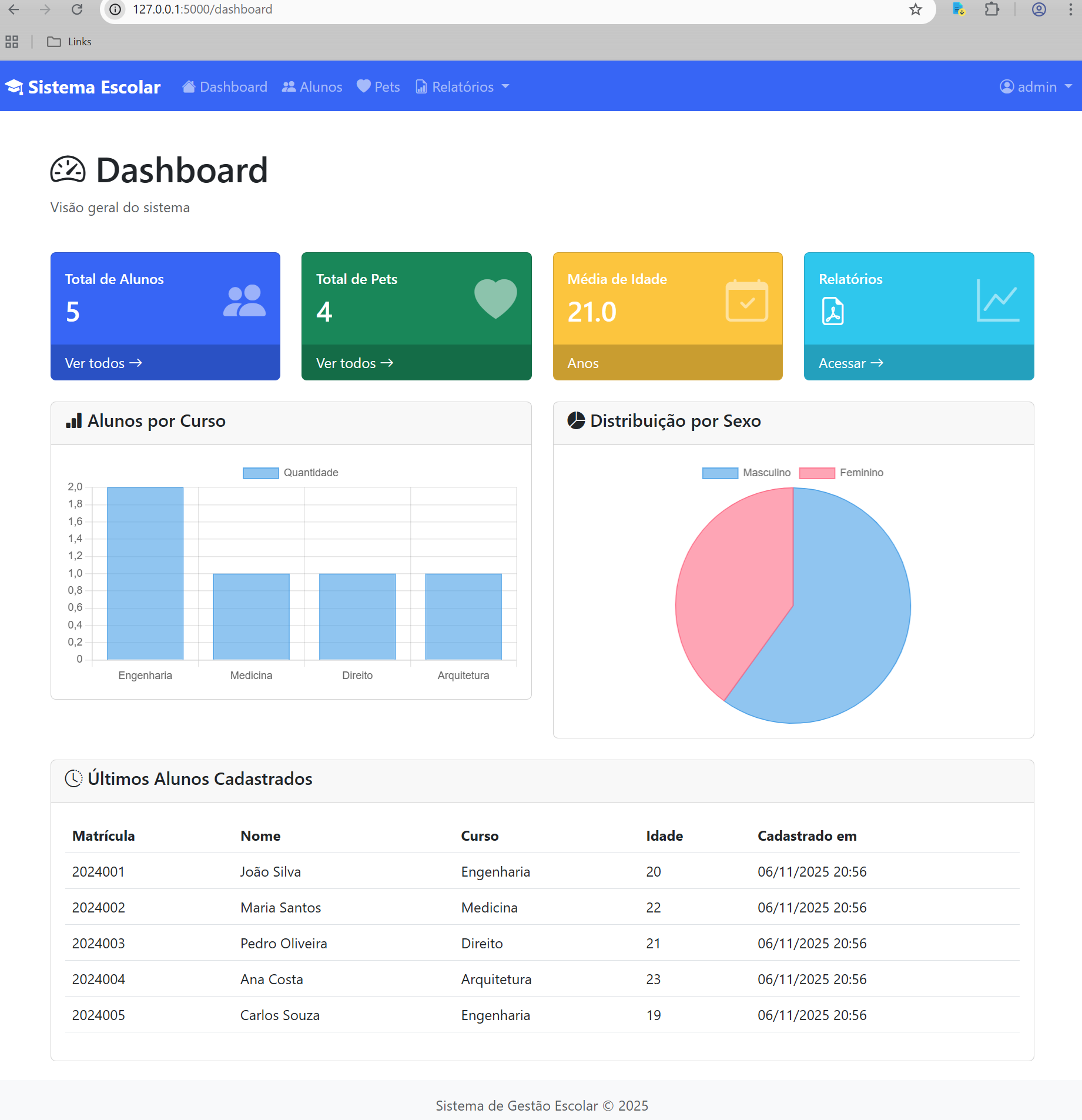Click the name Ana Costa in table

(x=272, y=979)
